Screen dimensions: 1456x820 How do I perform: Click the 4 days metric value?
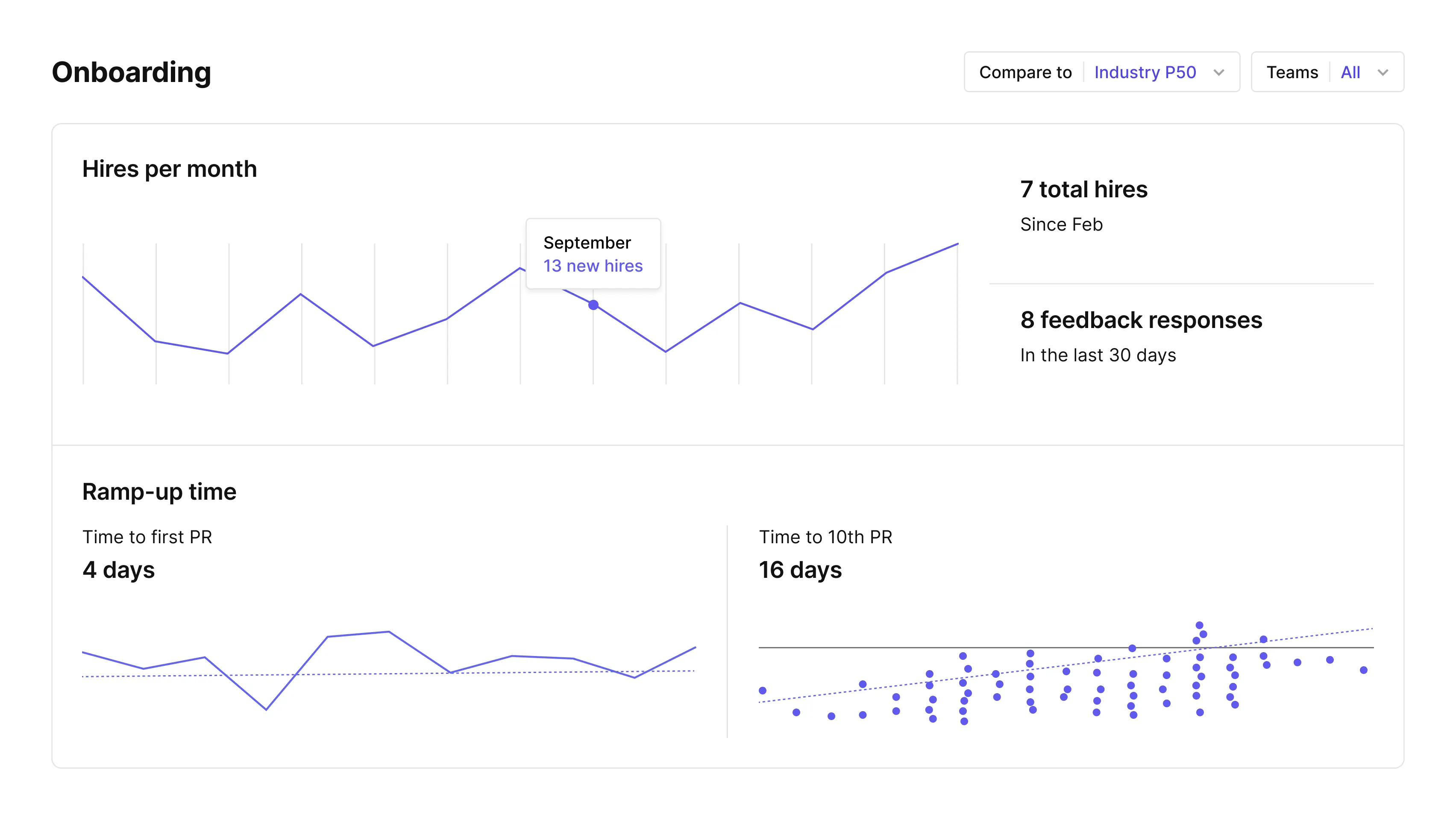[x=119, y=570]
